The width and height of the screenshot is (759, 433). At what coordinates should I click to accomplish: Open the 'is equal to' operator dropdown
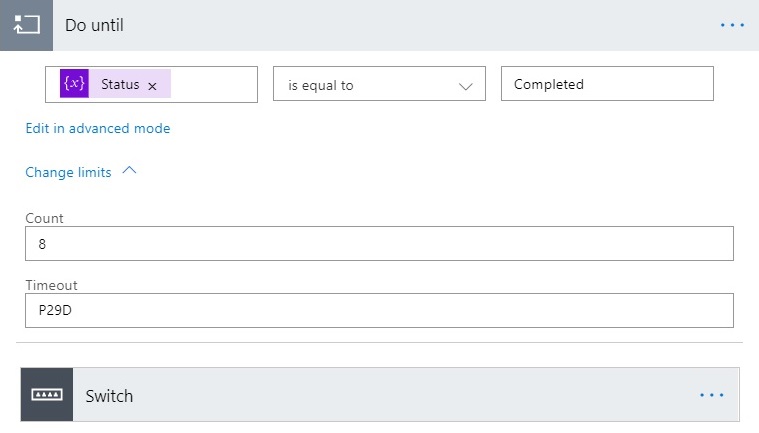pos(378,85)
